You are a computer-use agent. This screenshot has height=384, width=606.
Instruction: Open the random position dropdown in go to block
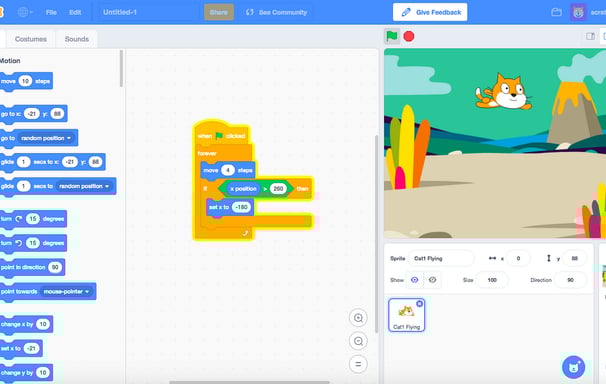coord(46,138)
